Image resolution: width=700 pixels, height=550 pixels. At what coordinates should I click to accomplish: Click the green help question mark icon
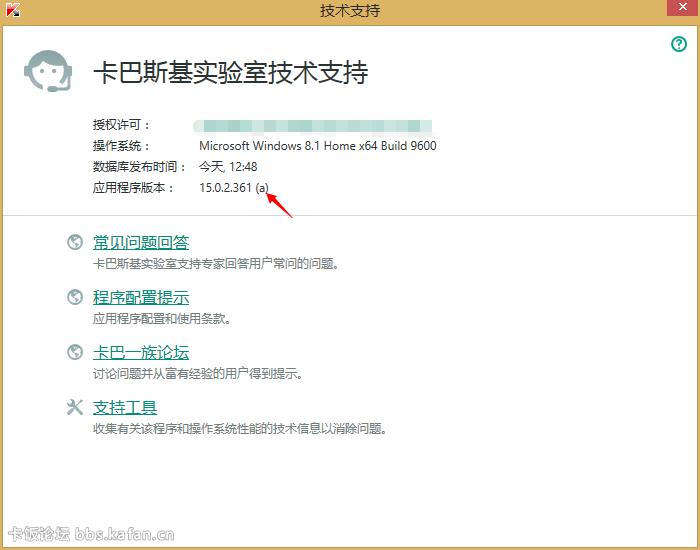click(x=679, y=44)
